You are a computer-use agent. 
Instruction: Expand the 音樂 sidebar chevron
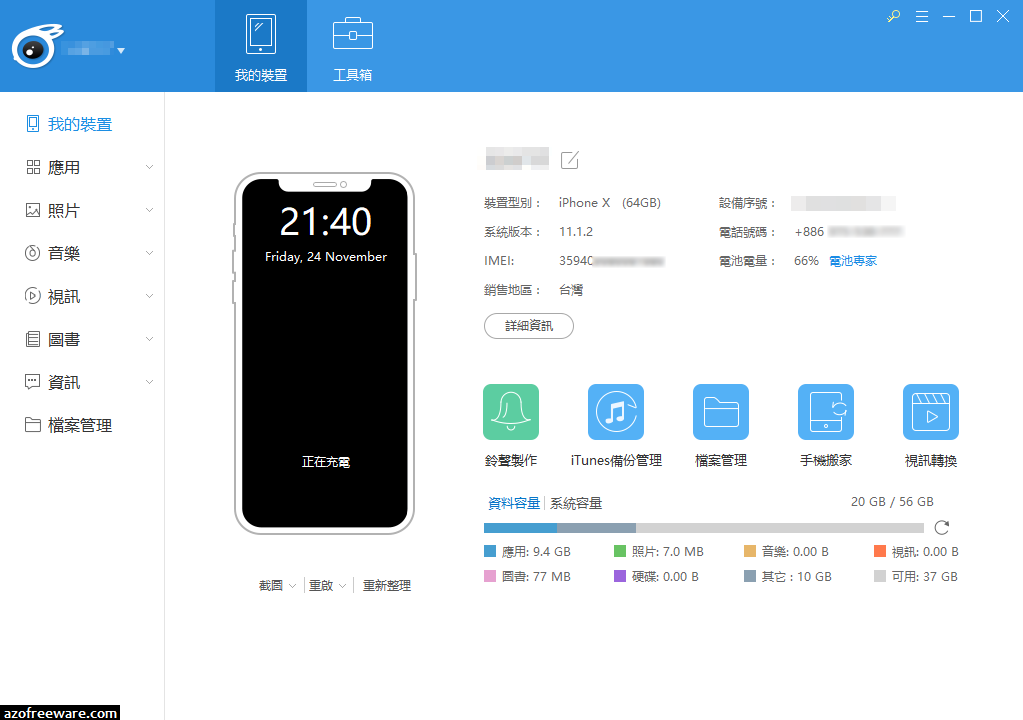tap(149, 253)
